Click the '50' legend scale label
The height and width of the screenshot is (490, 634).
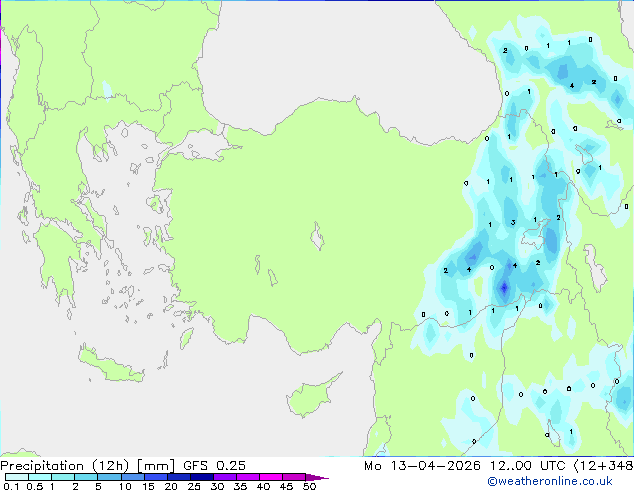pyautogui.click(x=309, y=486)
